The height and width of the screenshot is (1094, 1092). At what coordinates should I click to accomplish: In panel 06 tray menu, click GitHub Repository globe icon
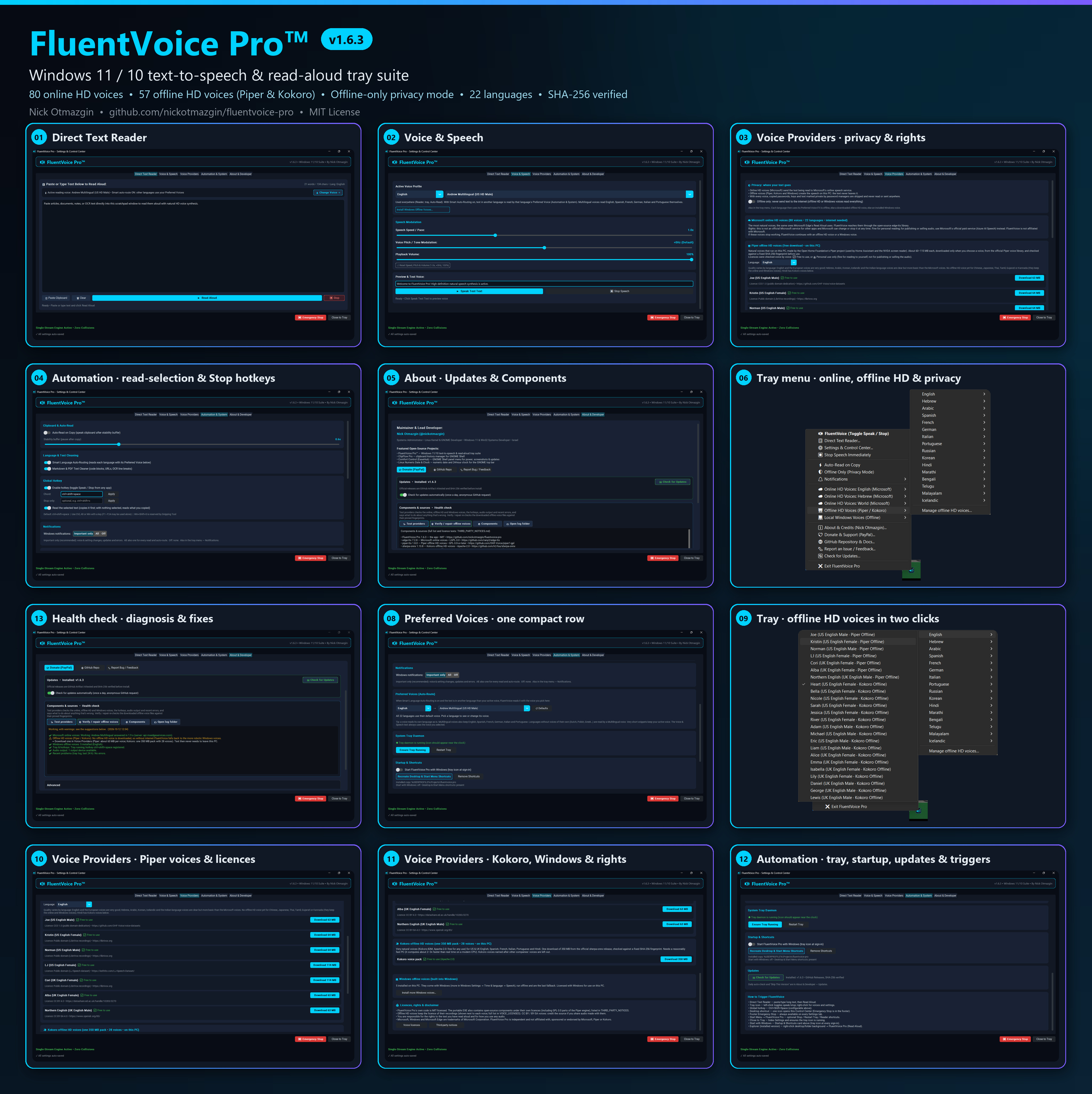click(x=820, y=542)
